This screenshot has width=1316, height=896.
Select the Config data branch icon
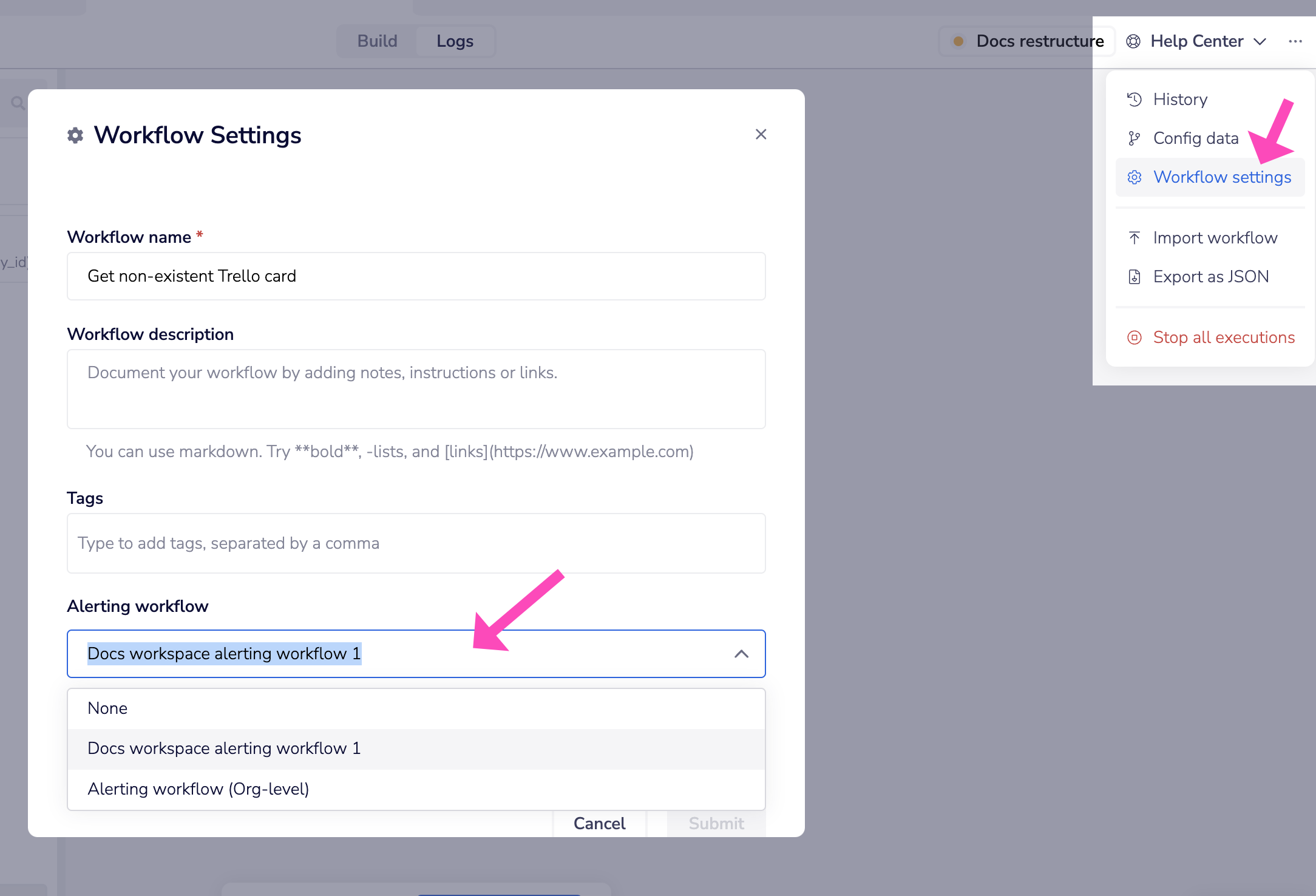(1134, 138)
